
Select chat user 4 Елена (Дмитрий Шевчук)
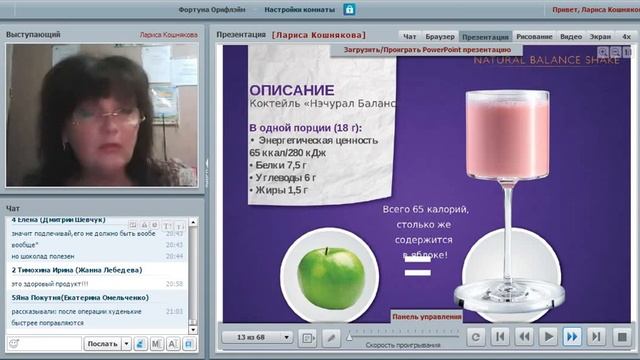58,220
